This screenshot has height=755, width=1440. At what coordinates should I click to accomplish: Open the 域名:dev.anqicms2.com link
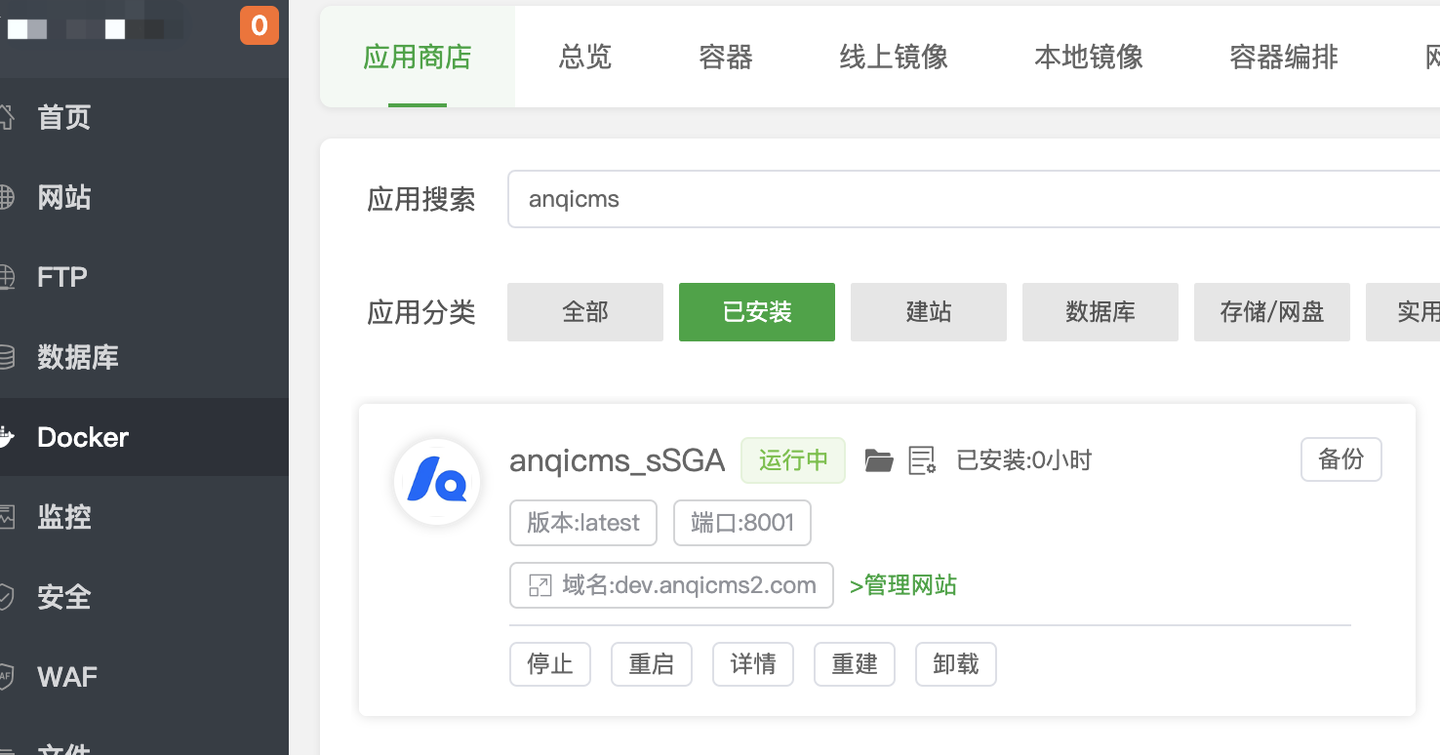tap(671, 585)
